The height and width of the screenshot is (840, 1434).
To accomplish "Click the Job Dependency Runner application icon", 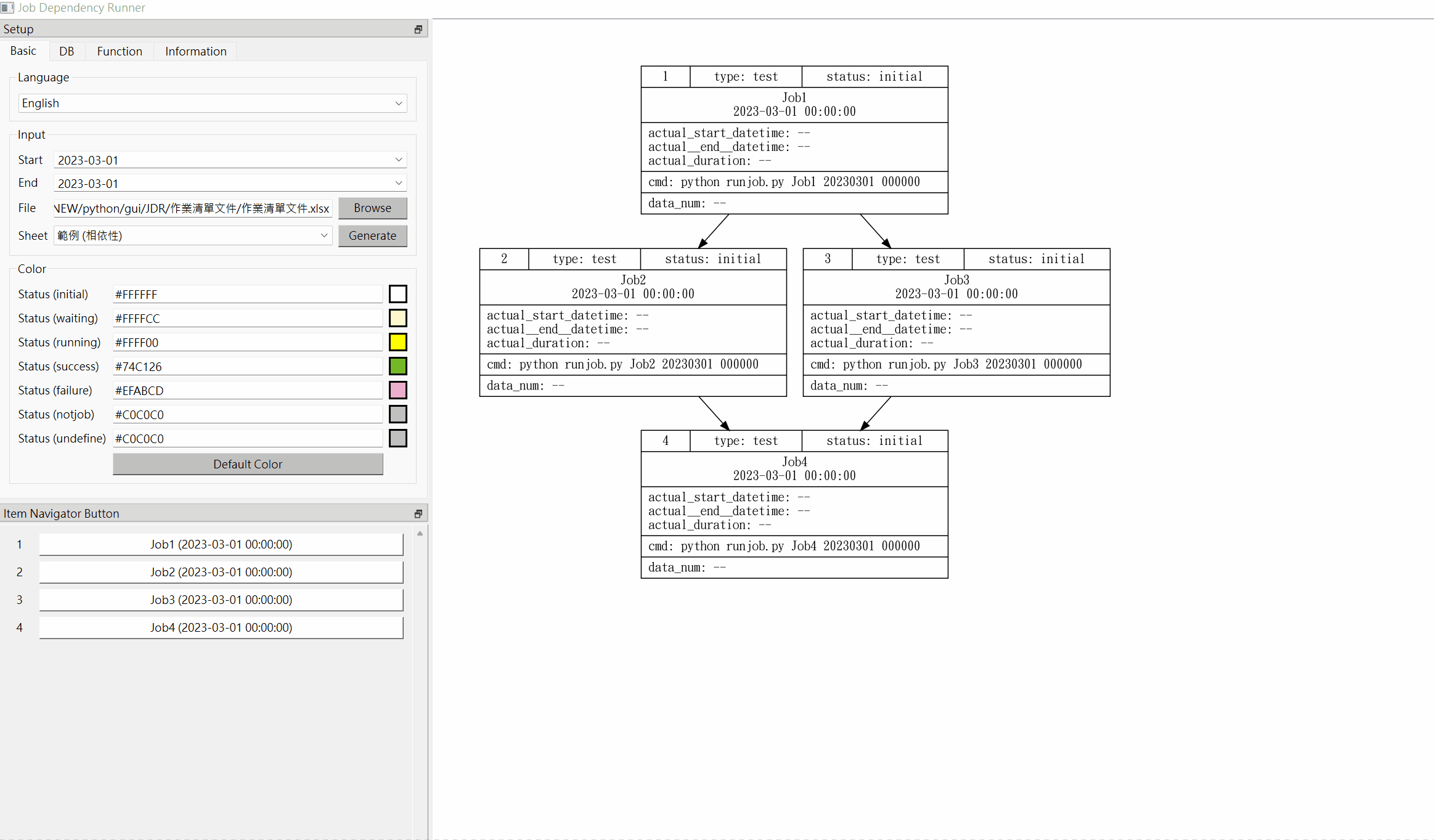I will click(7, 8).
